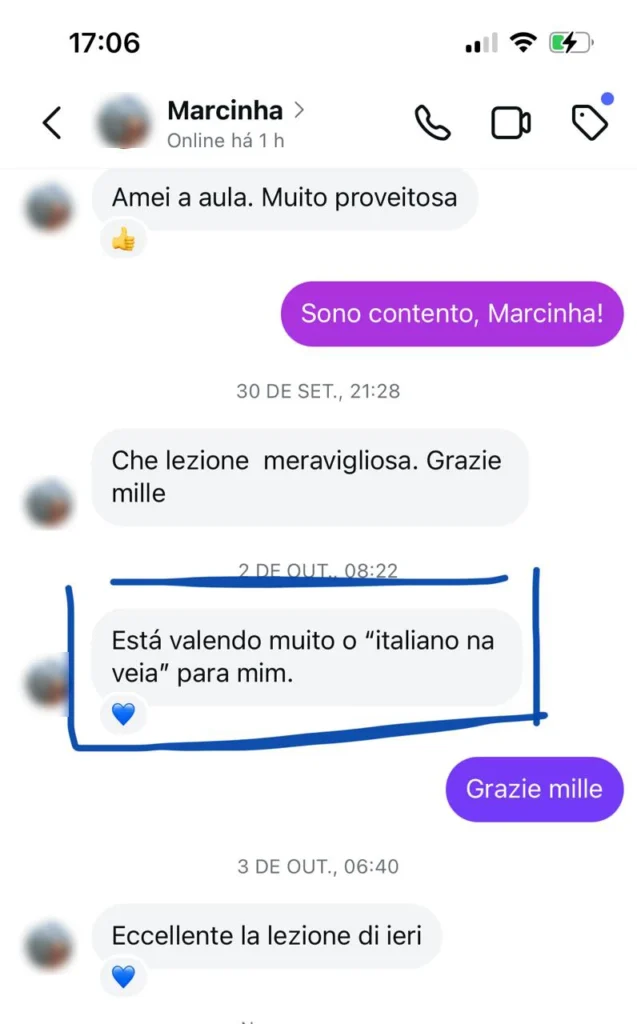Select the 'Grazie mille' purple message bubble
Viewport: 637px width, 1024px height.
[534, 789]
